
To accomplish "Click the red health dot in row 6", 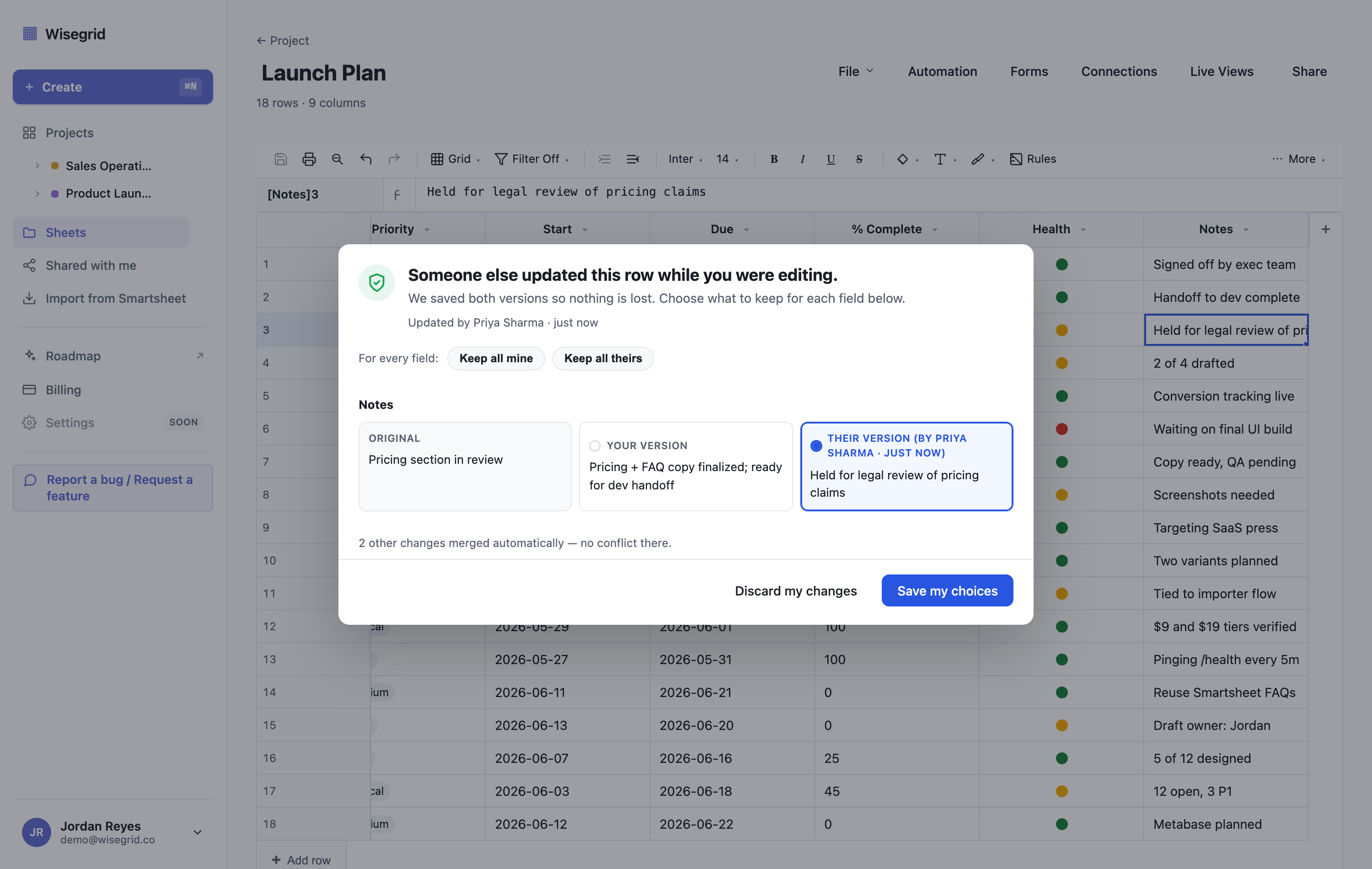I will click(1061, 429).
